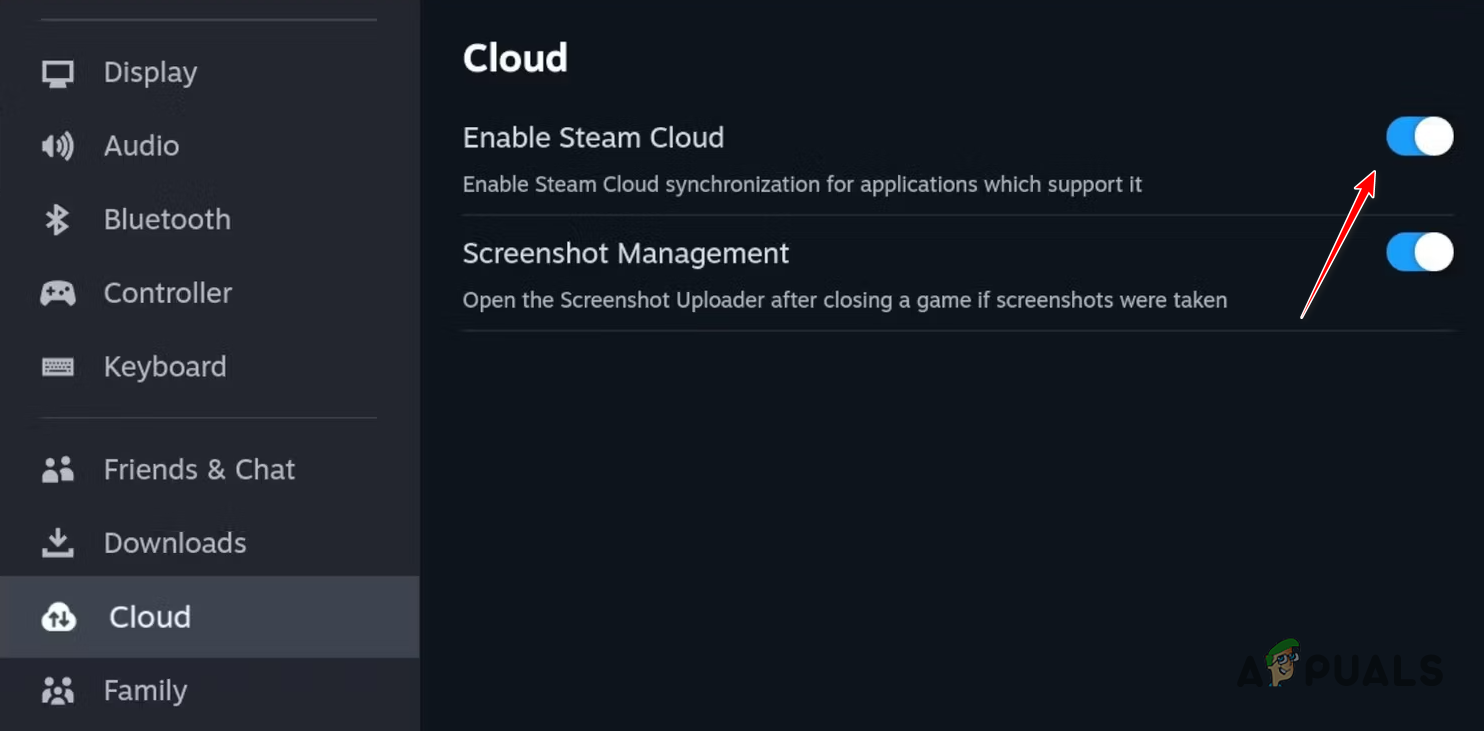Open the Audio settings page
The height and width of the screenshot is (731, 1484).
pos(140,145)
